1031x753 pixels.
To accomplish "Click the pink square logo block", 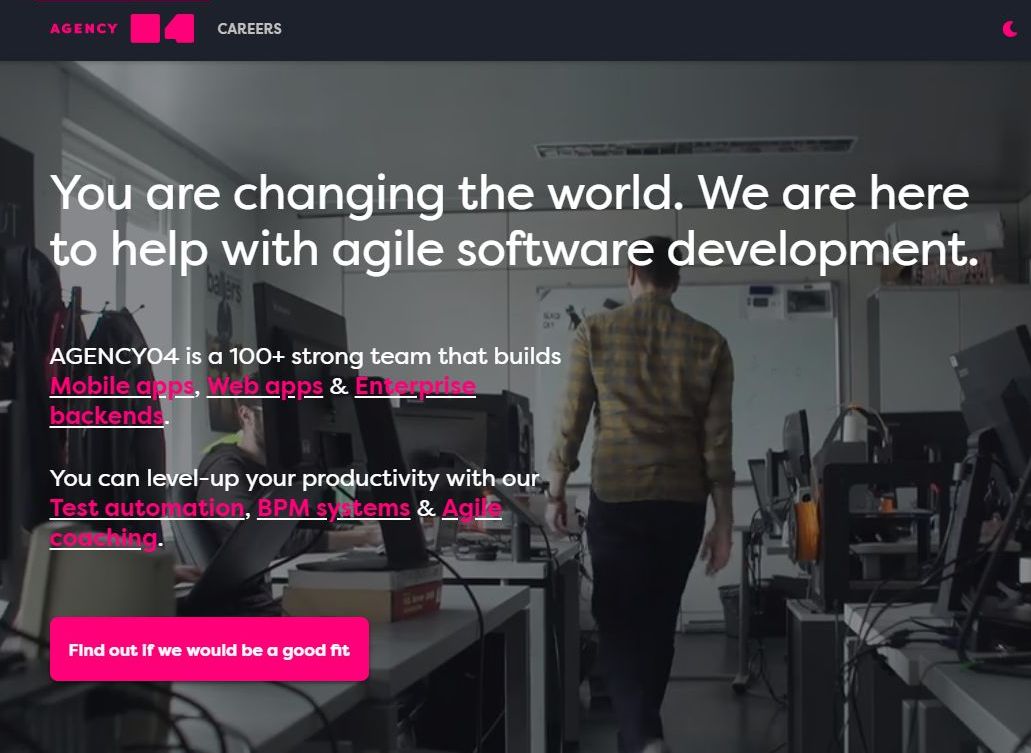I will (x=145, y=29).
